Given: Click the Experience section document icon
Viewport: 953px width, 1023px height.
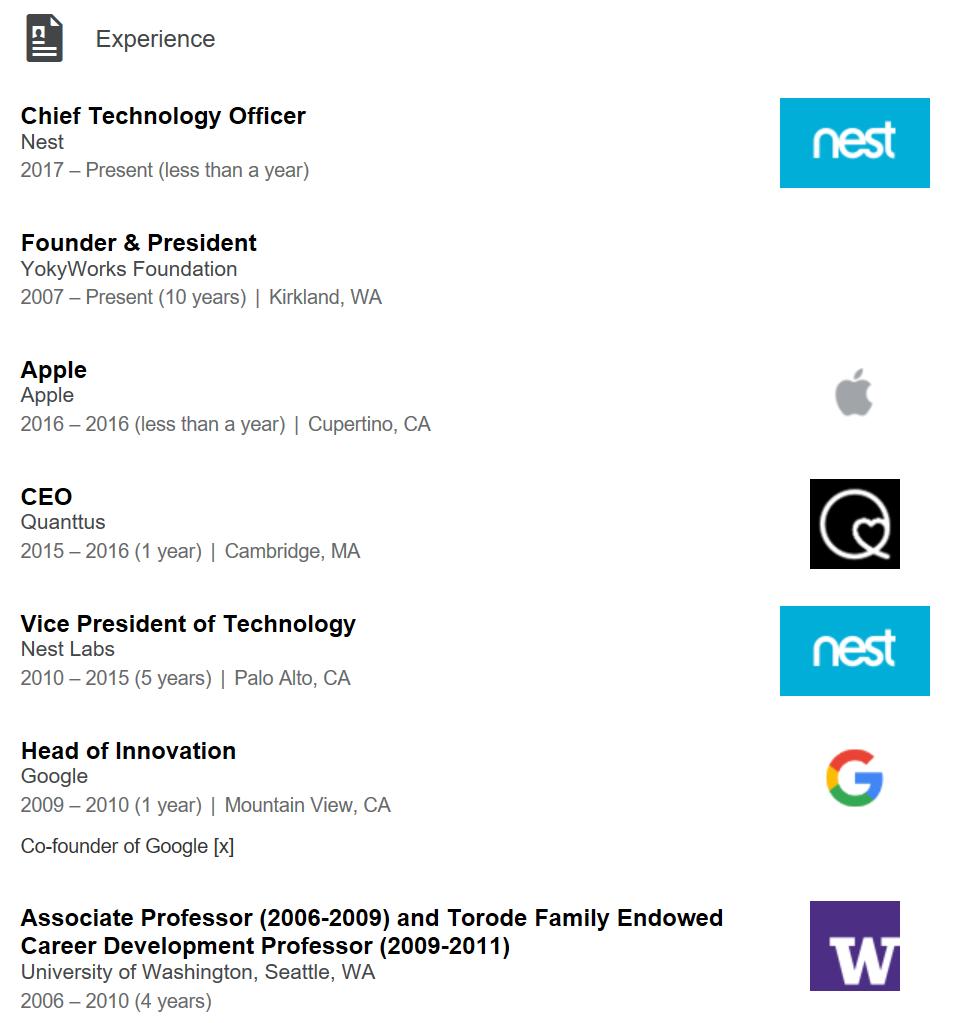Looking at the screenshot, I should (x=44, y=38).
